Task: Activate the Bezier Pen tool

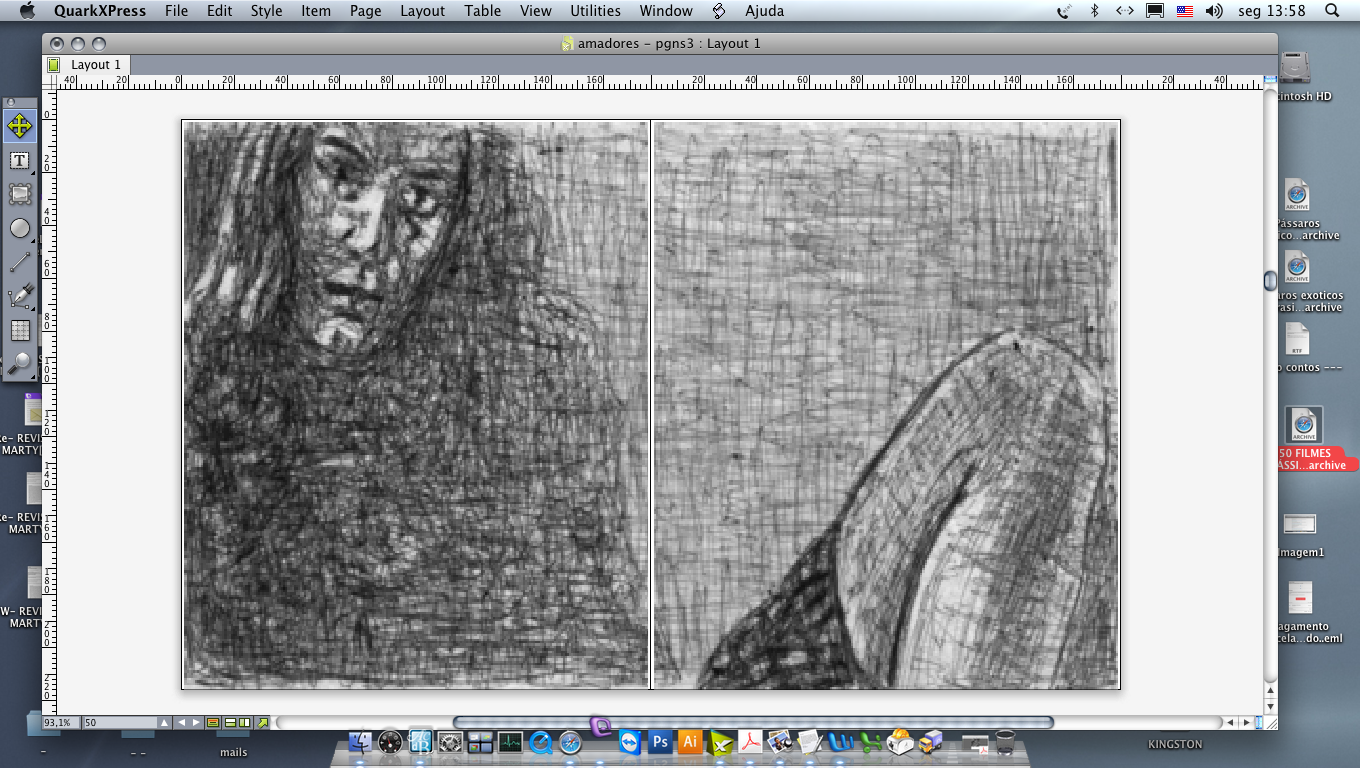Action: [x=20, y=297]
